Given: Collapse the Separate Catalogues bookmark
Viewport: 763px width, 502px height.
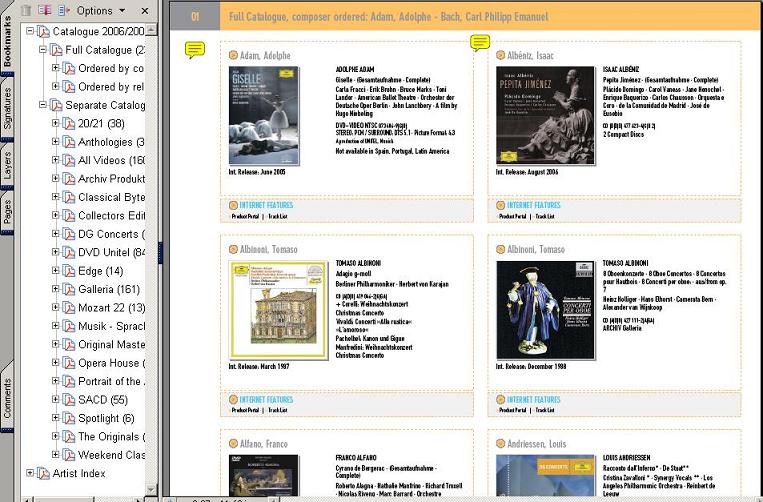Looking at the screenshot, I should pos(43,105).
